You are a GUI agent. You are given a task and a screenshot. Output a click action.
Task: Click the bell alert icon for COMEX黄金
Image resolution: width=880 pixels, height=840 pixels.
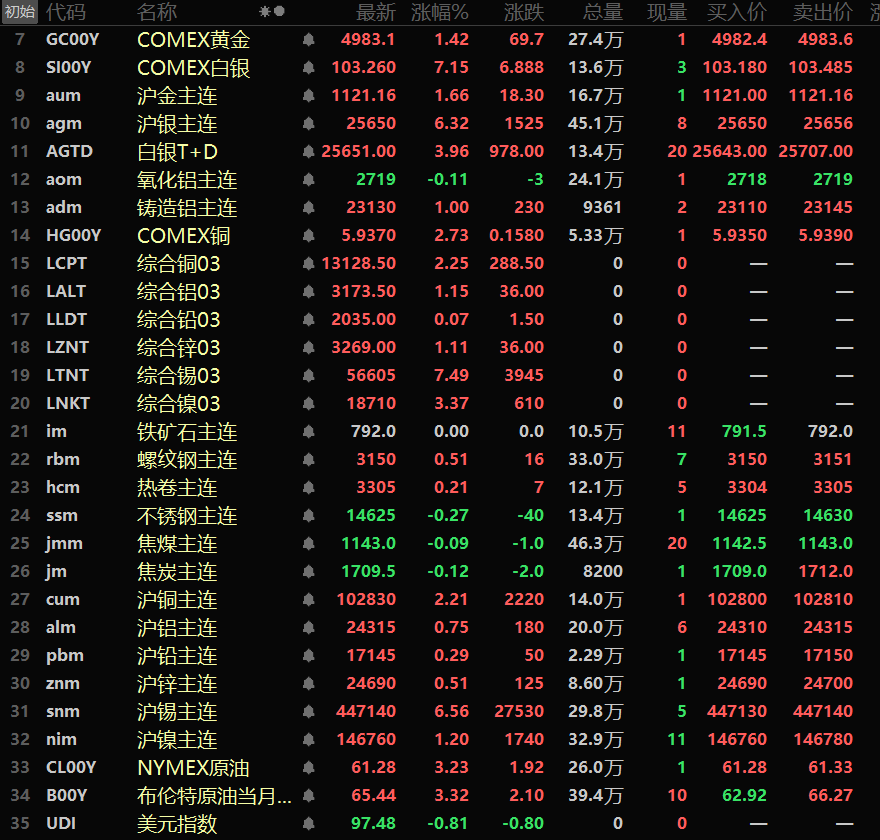click(308, 40)
